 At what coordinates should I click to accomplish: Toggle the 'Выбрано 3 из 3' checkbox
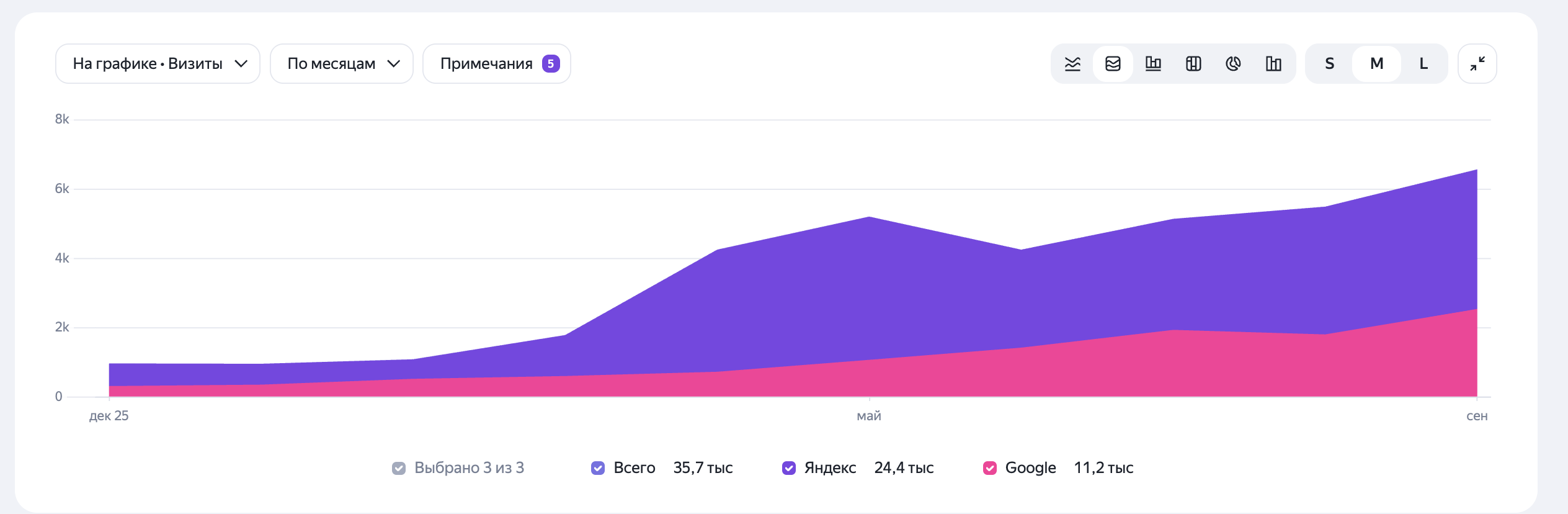pos(399,468)
